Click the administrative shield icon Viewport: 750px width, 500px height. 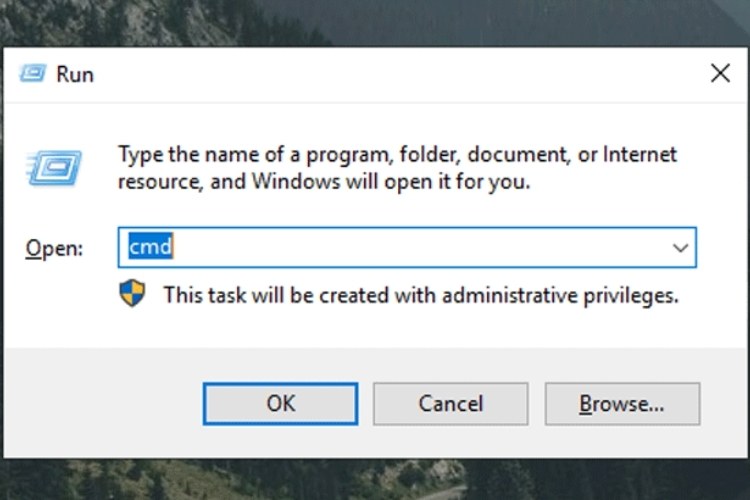point(132,293)
